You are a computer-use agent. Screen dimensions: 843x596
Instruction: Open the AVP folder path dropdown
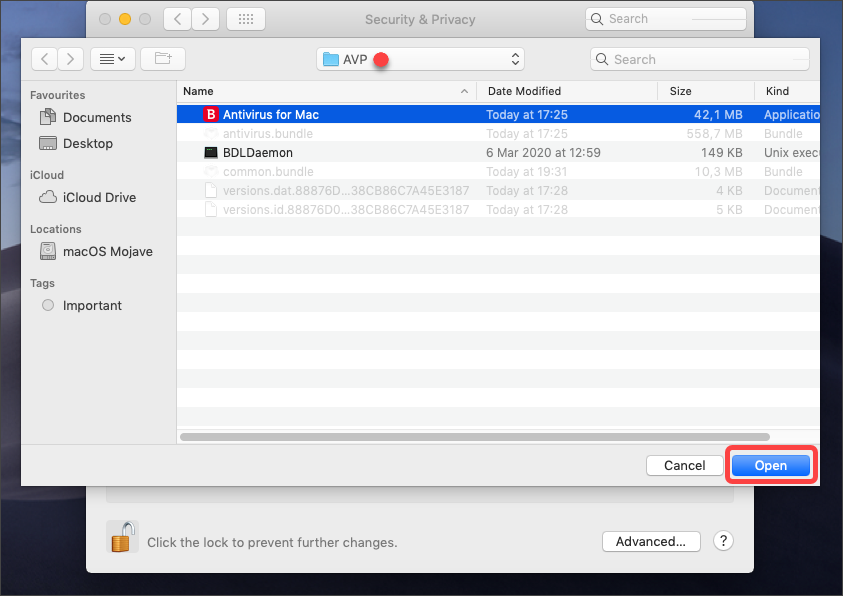coord(420,59)
